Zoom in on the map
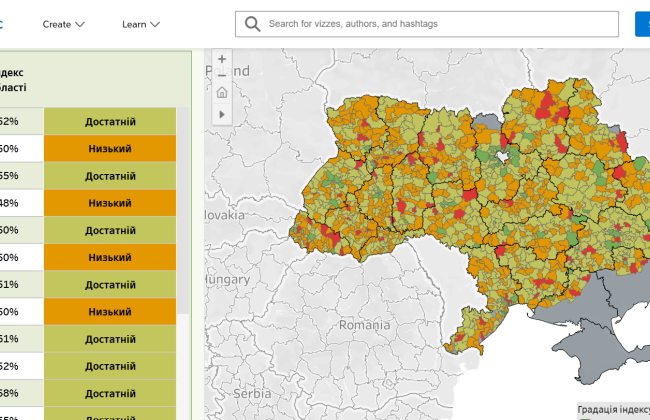 pyautogui.click(x=222, y=59)
